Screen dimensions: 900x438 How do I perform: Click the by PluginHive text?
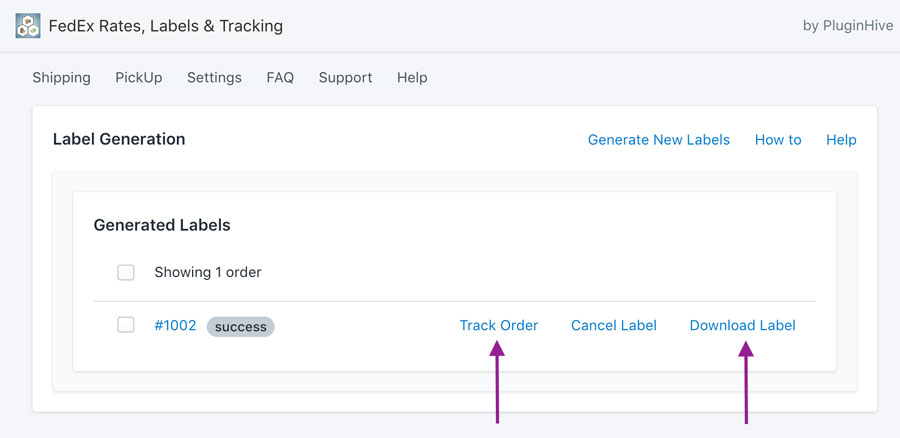[x=848, y=26]
